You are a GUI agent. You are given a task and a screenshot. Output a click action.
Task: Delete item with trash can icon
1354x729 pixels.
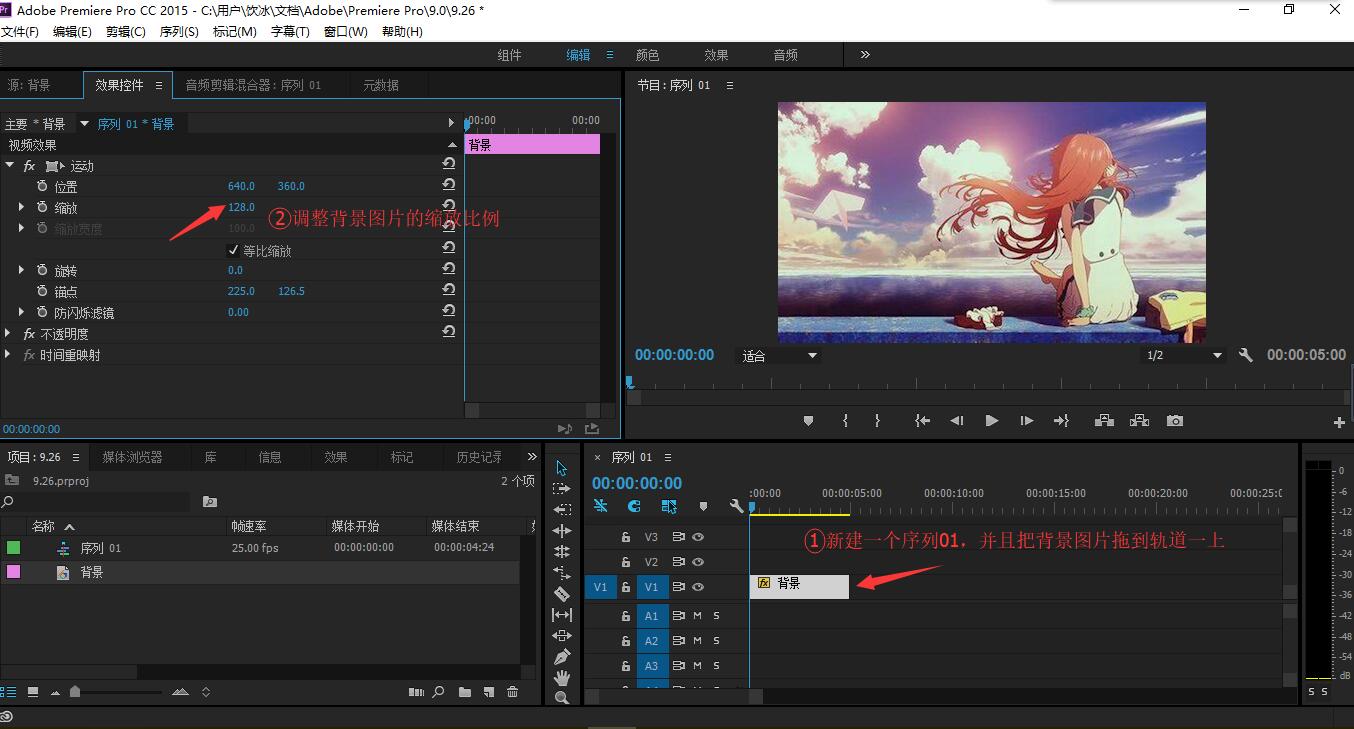pos(513,692)
